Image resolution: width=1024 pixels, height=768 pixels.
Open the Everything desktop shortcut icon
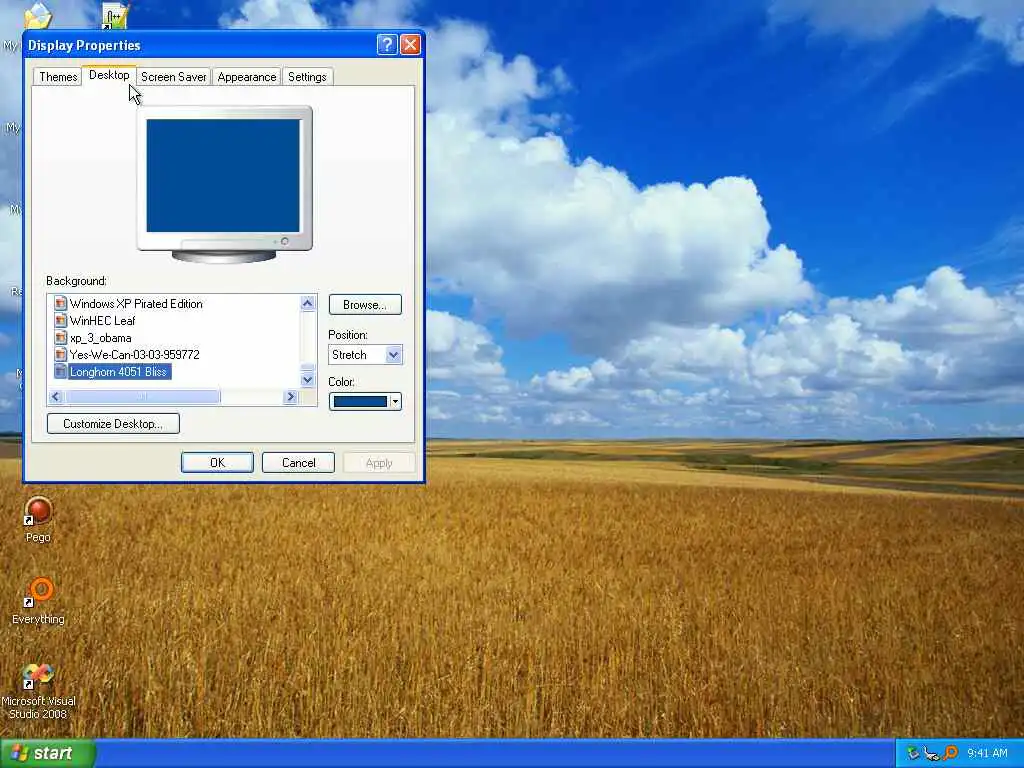point(38,592)
